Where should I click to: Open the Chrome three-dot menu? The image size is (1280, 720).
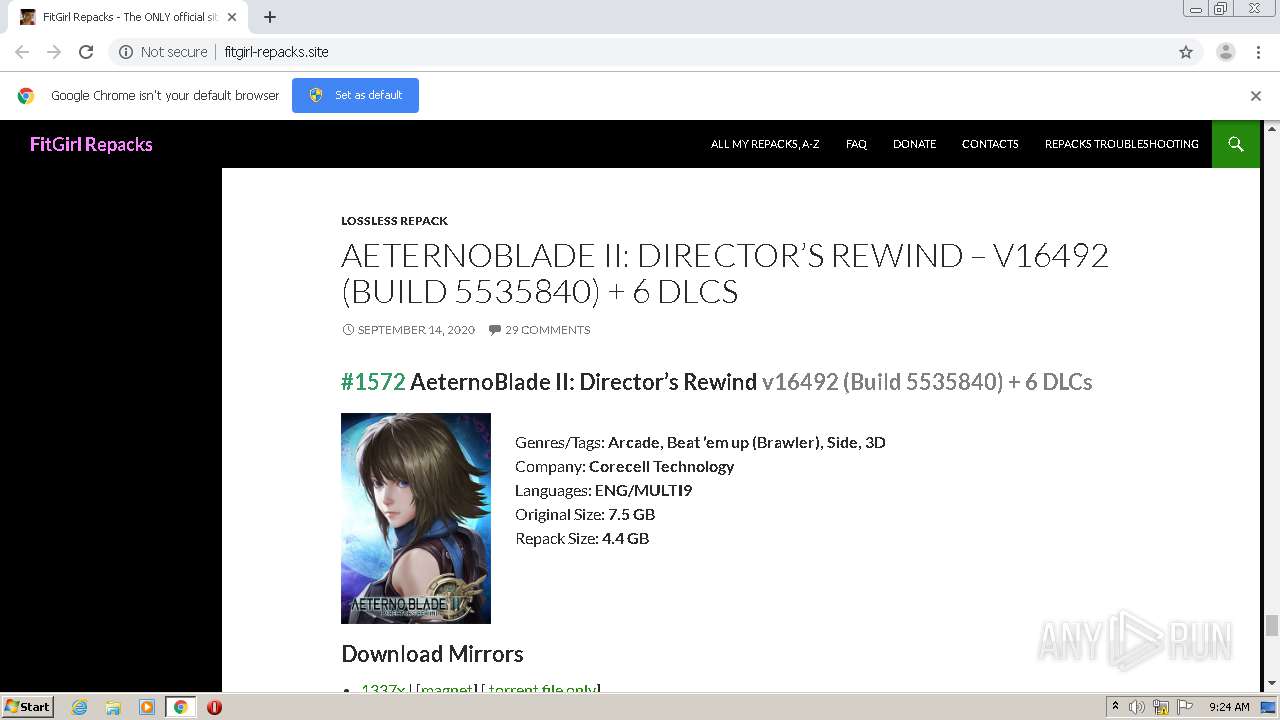1258,52
